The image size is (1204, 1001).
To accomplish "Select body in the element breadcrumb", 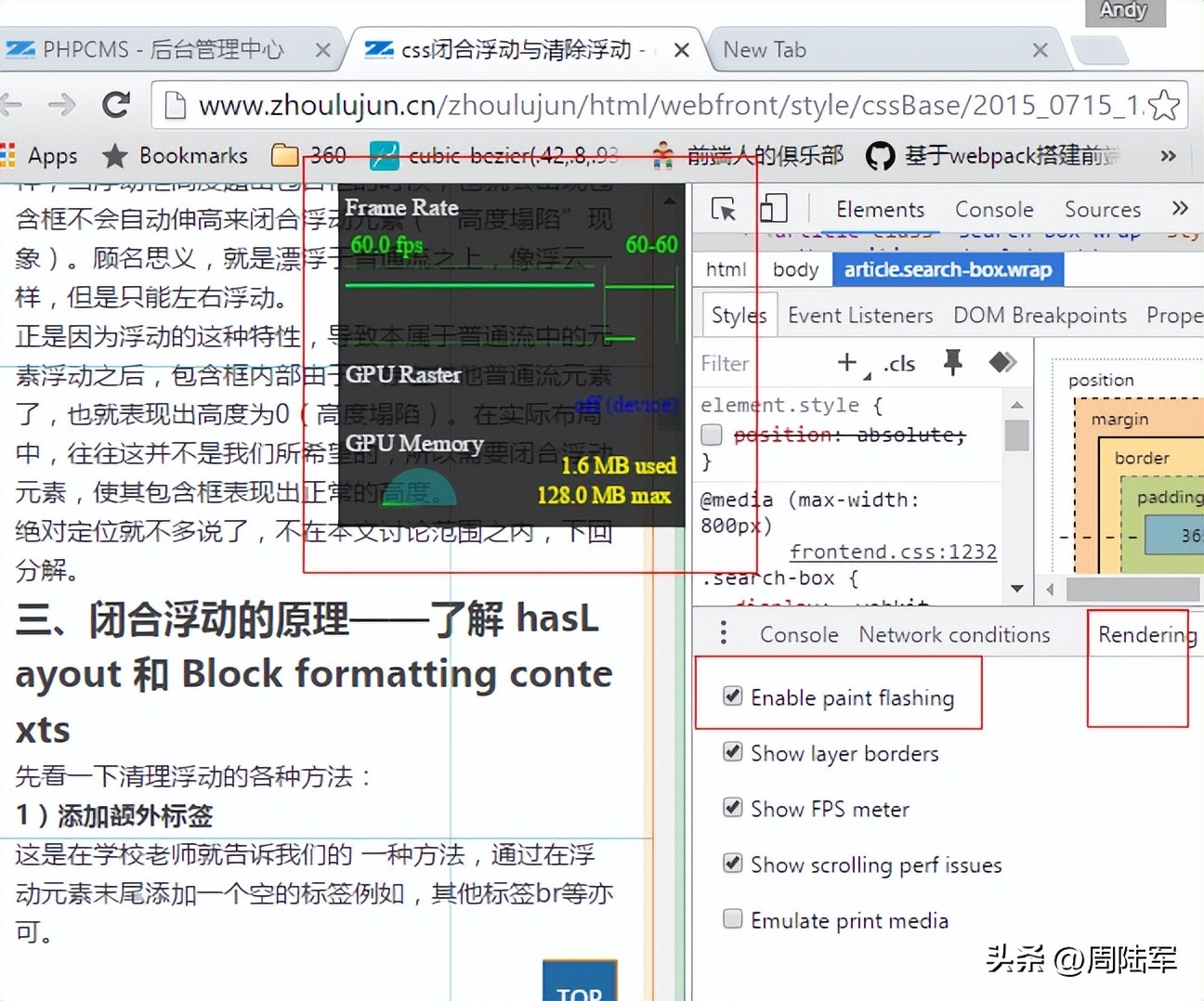I will (795, 269).
